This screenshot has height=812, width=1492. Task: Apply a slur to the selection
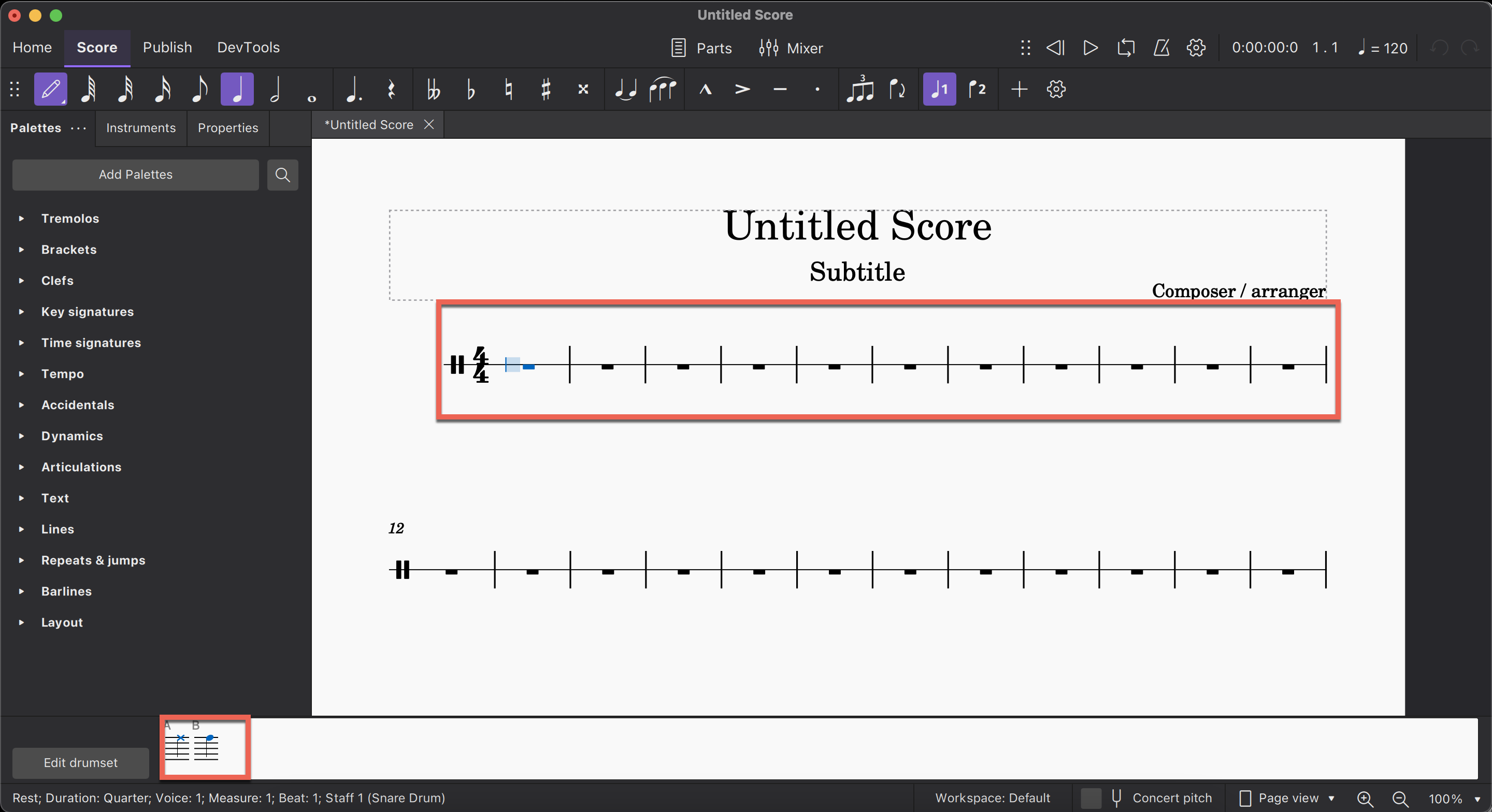click(662, 89)
